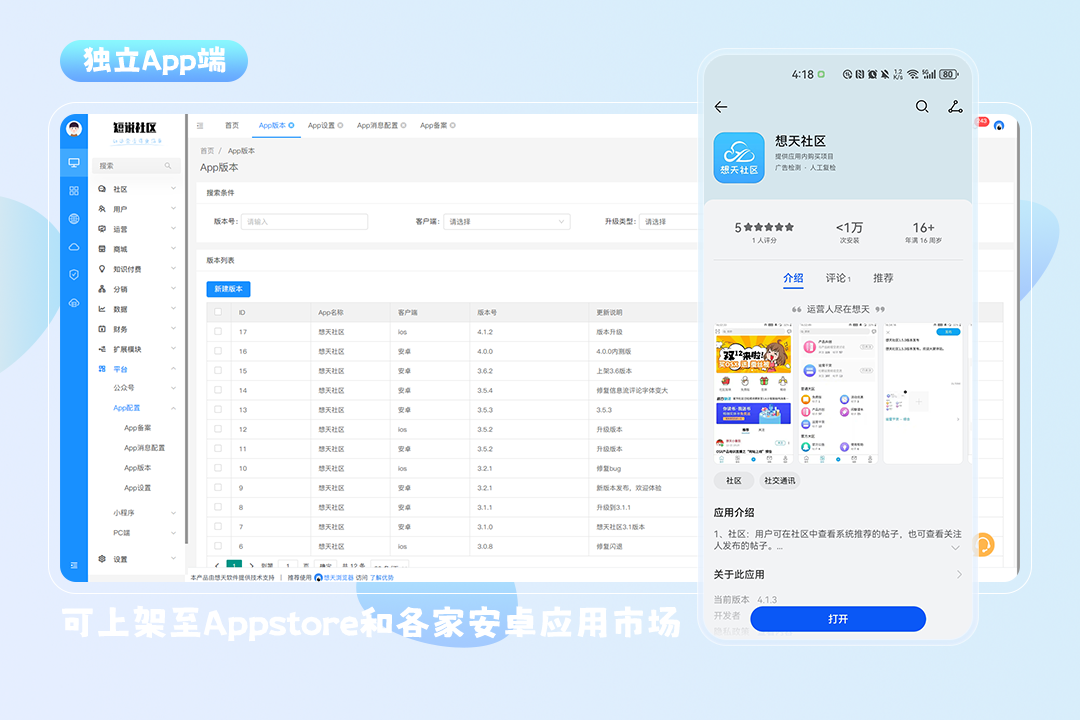Open the 升级类型 dropdown selector
The width and height of the screenshot is (1080, 720).
[x=669, y=222]
